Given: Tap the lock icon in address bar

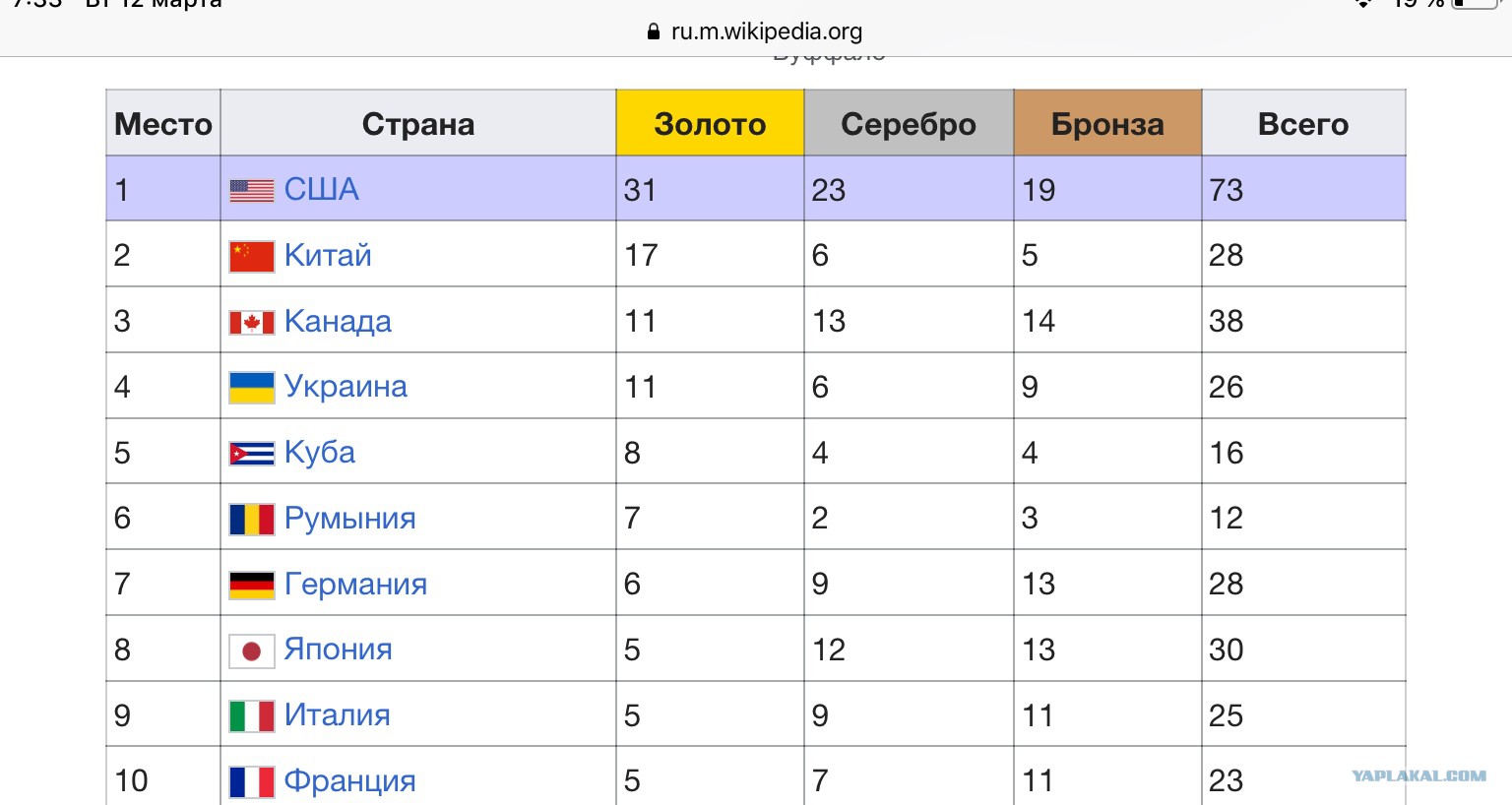Looking at the screenshot, I should [x=654, y=31].
